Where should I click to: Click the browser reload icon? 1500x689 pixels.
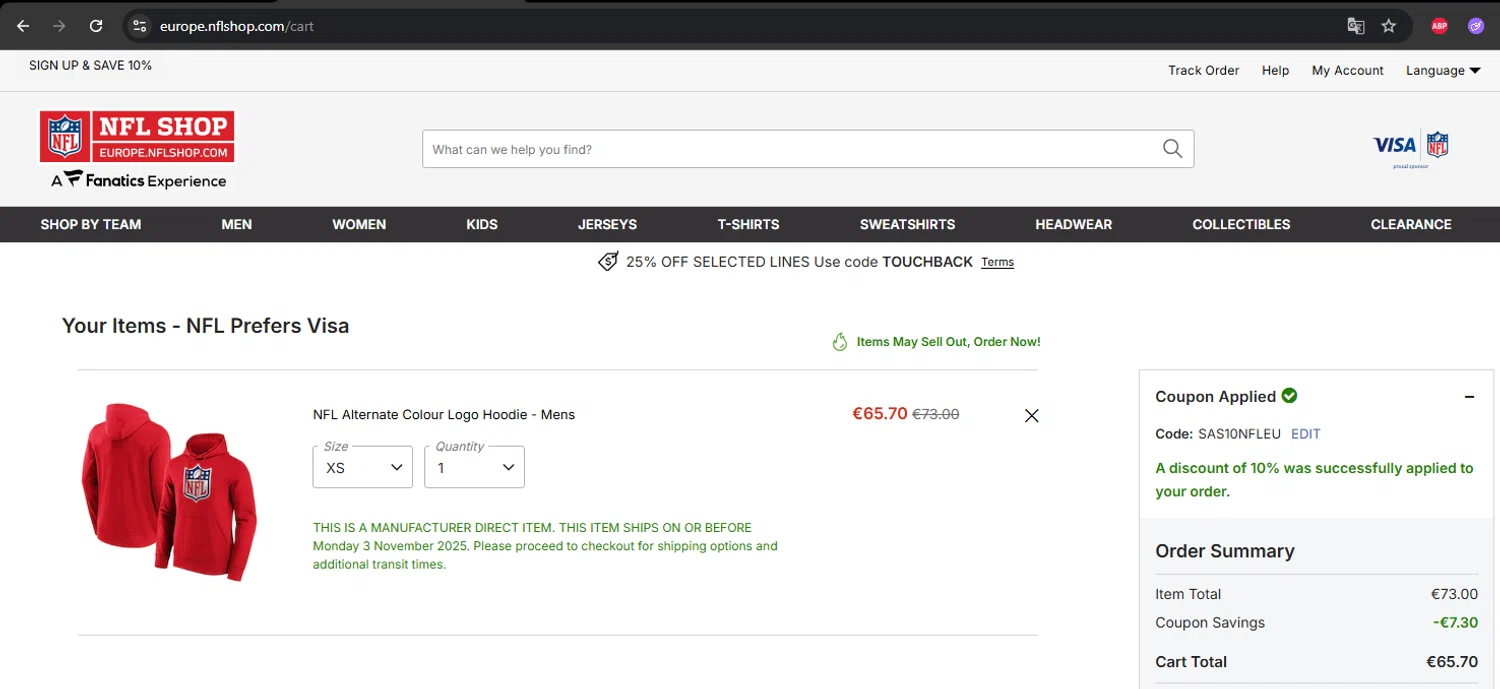(96, 26)
